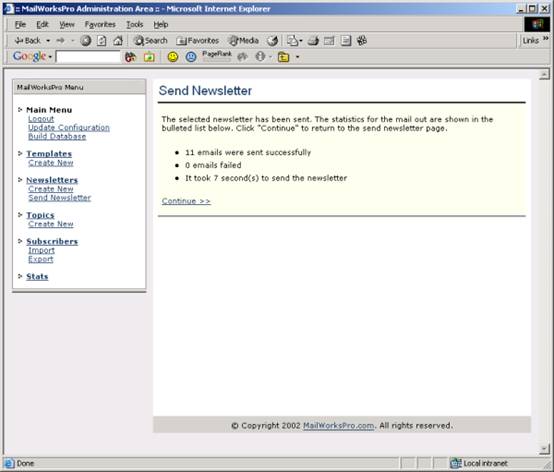Image resolution: width=554 pixels, height=472 pixels.
Task: Go to Home page icon
Action: [118, 41]
